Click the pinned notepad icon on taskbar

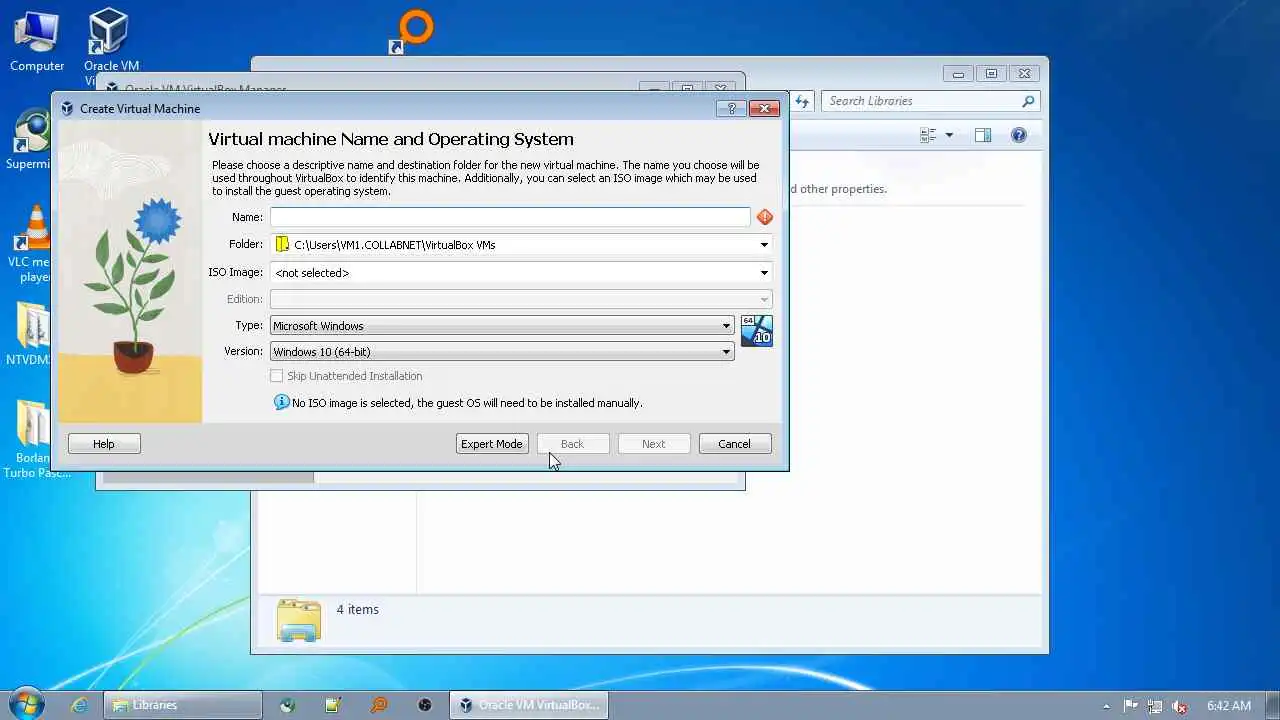tap(333, 705)
